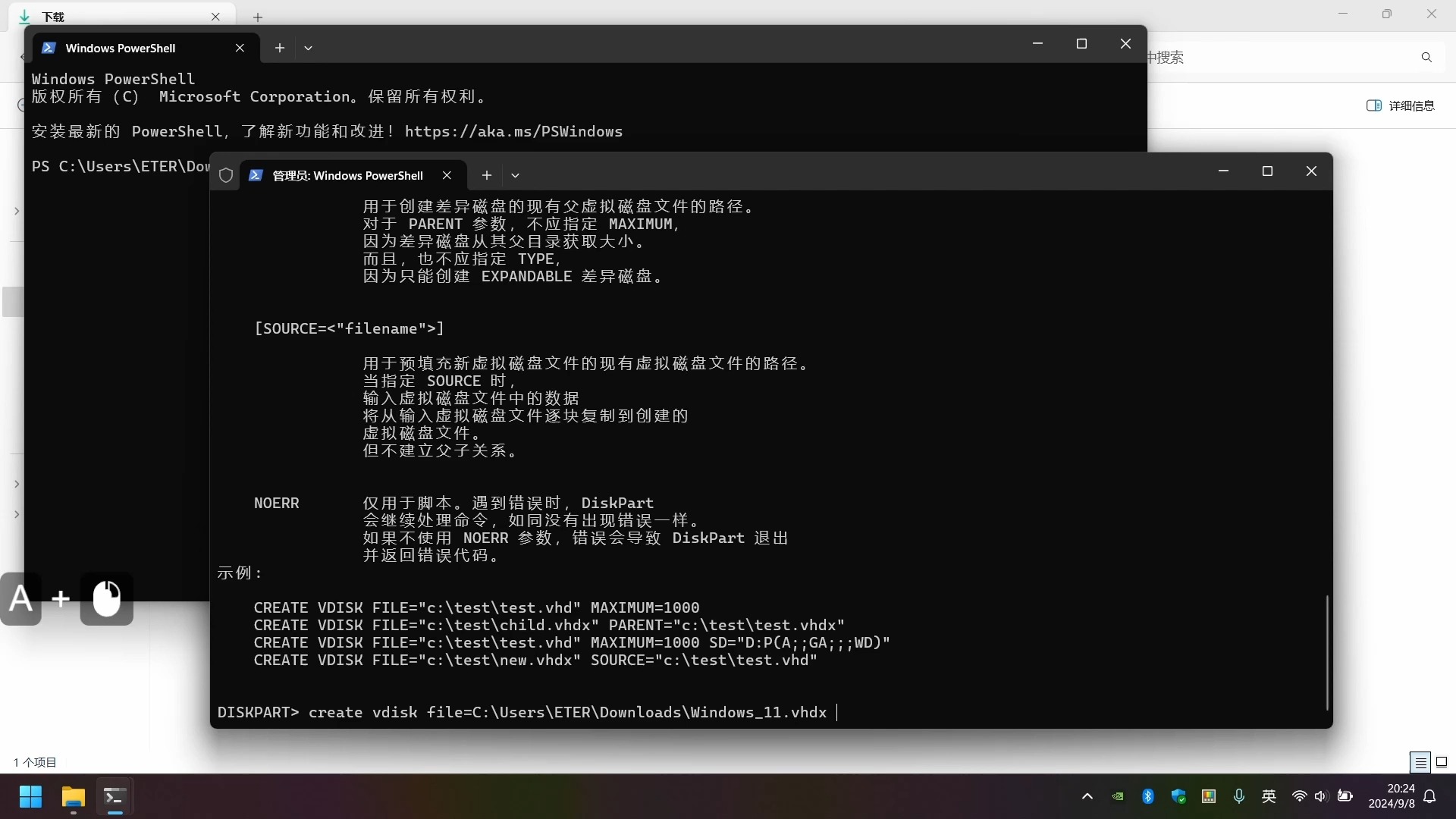This screenshot has width=1456, height=819.
Task: Click the admin shield icon in PowerShell
Action: pos(225,175)
